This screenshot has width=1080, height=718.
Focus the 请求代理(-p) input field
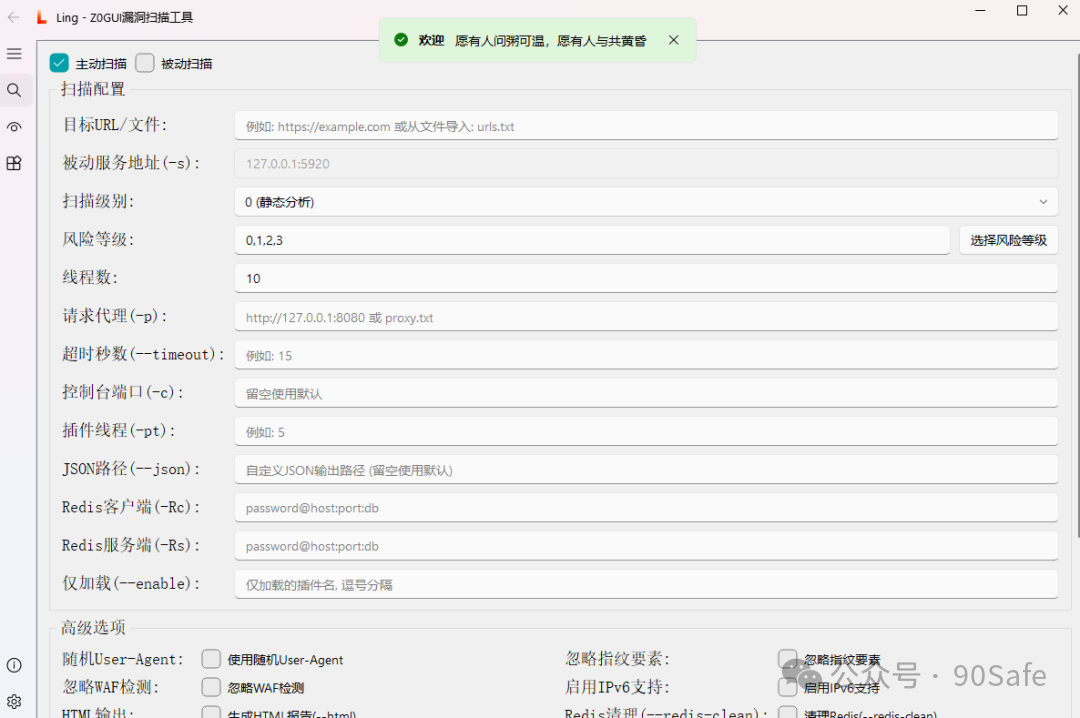[646, 317]
